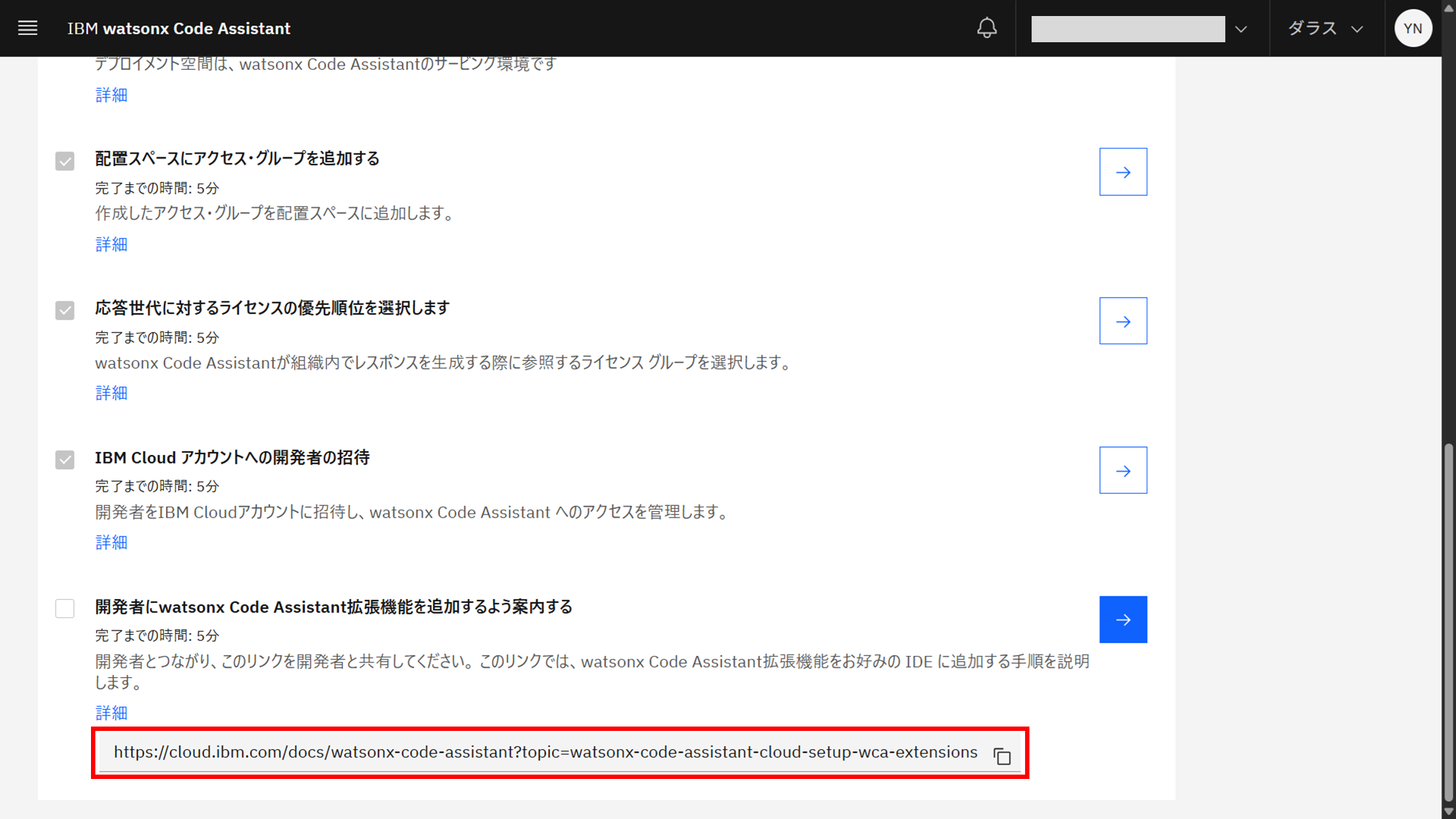
Task: Check the 開発者にwatsonx Code Assistant拡張機能 checkbox
Action: pos(65,608)
